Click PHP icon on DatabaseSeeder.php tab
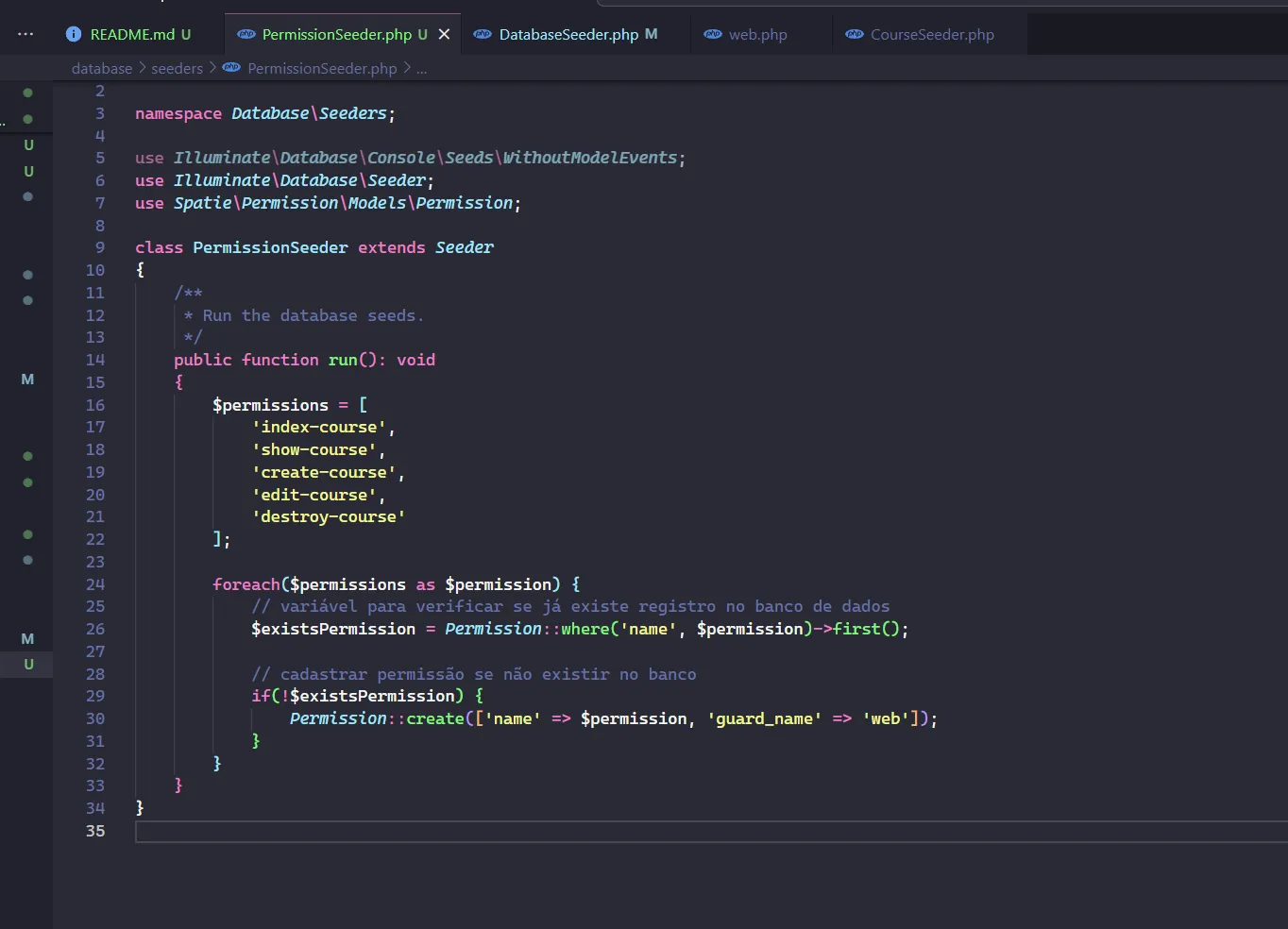 click(x=483, y=34)
